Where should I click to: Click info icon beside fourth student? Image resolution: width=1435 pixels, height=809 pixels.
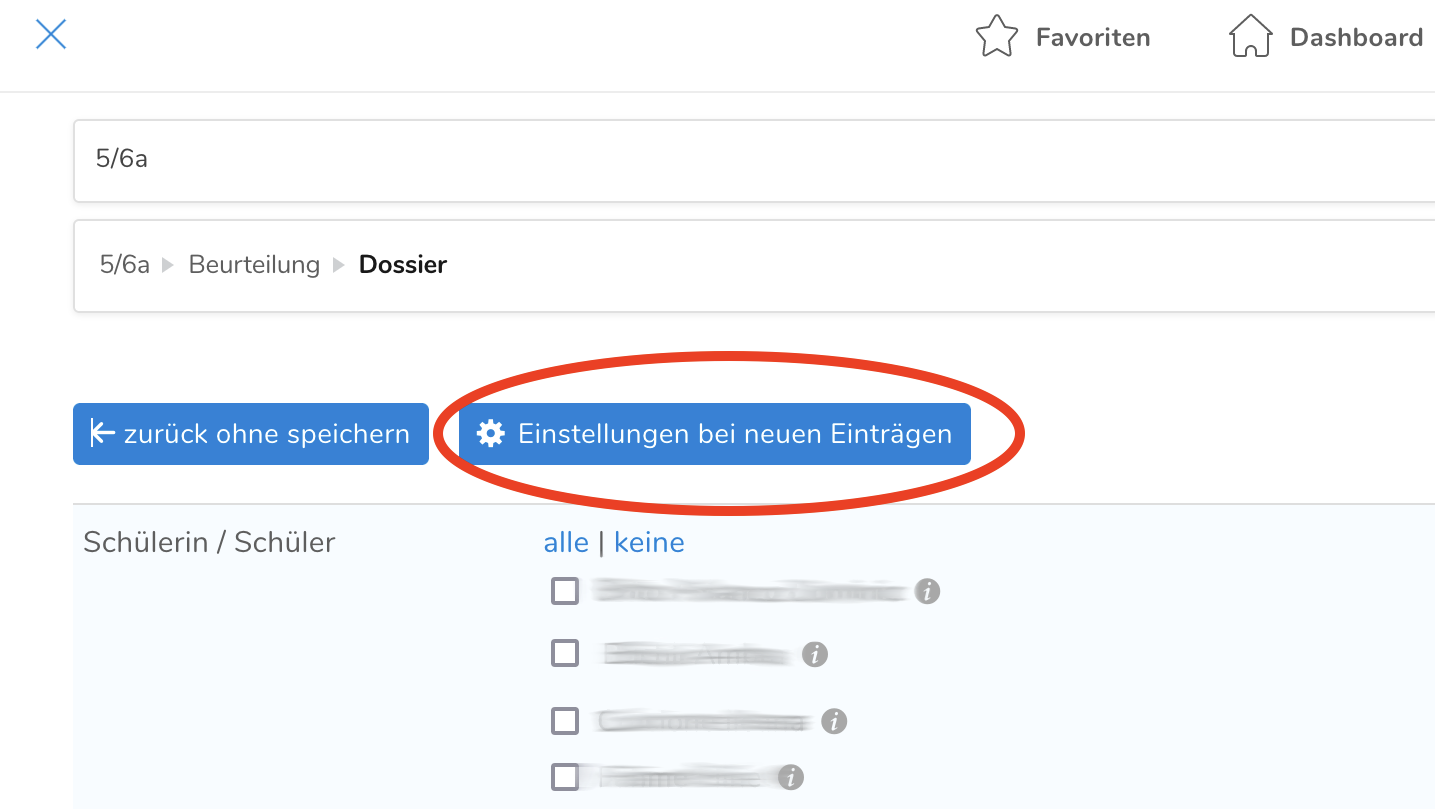tap(791, 777)
